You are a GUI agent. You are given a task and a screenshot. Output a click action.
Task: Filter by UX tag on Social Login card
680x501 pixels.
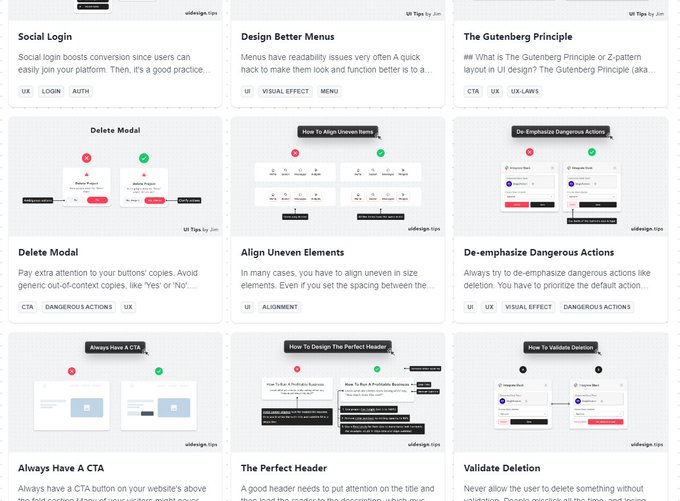26,91
